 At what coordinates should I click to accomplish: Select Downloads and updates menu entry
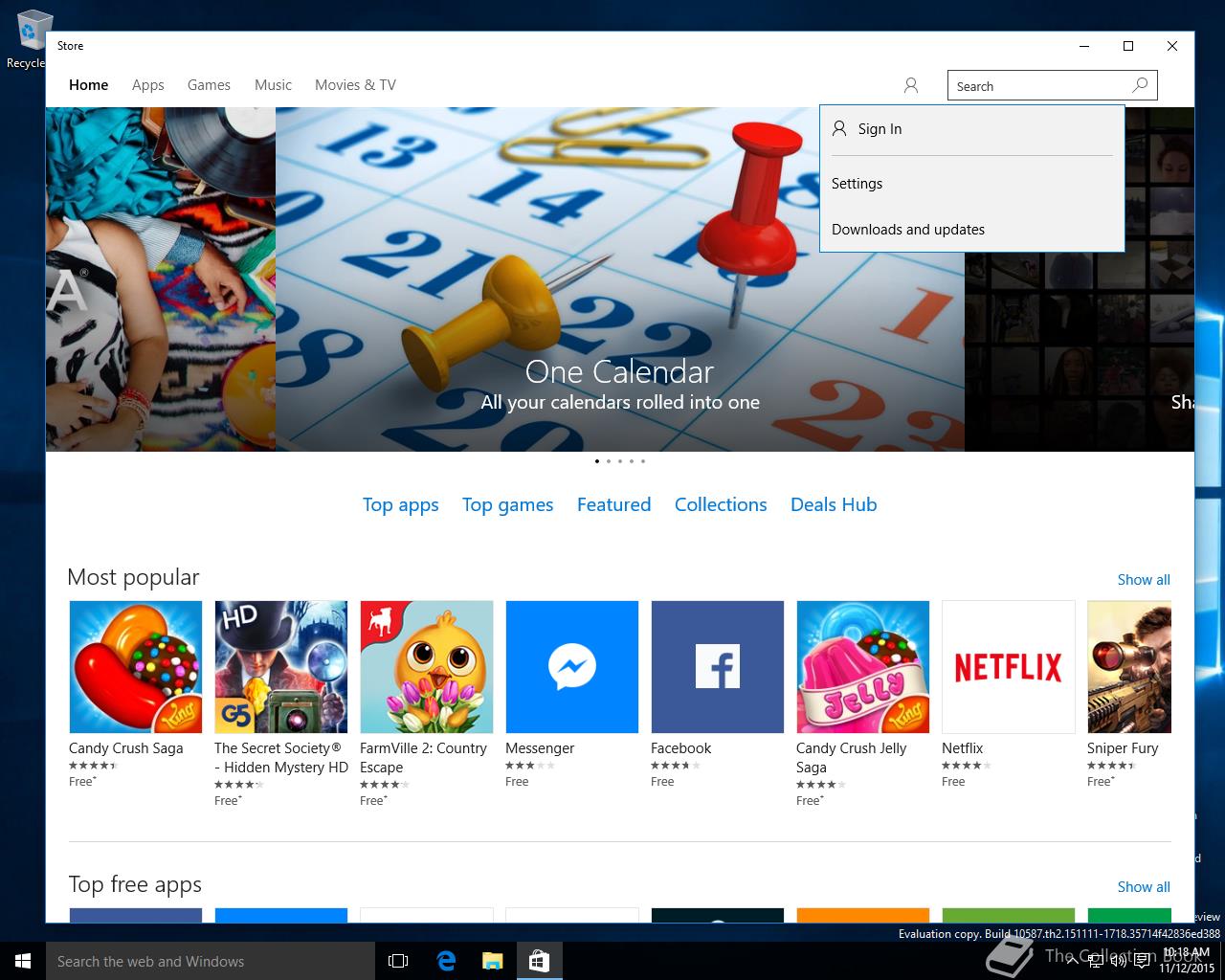[971, 230]
